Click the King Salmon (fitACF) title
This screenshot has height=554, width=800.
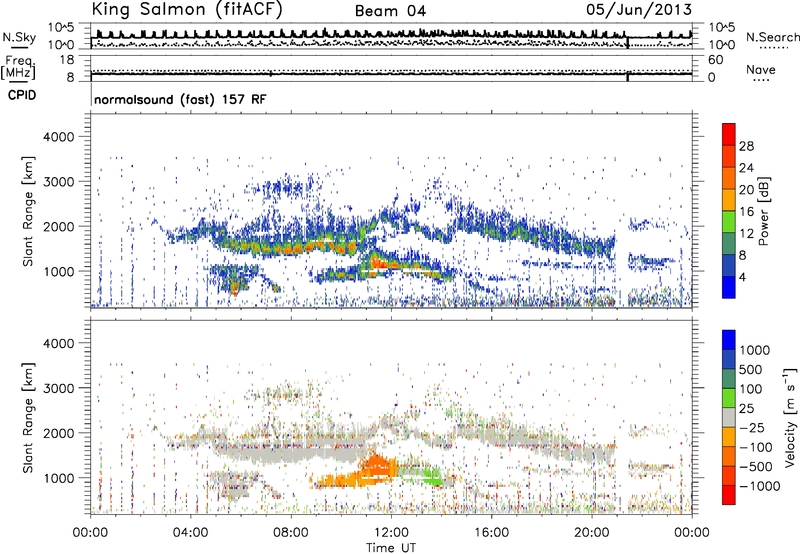click(186, 9)
